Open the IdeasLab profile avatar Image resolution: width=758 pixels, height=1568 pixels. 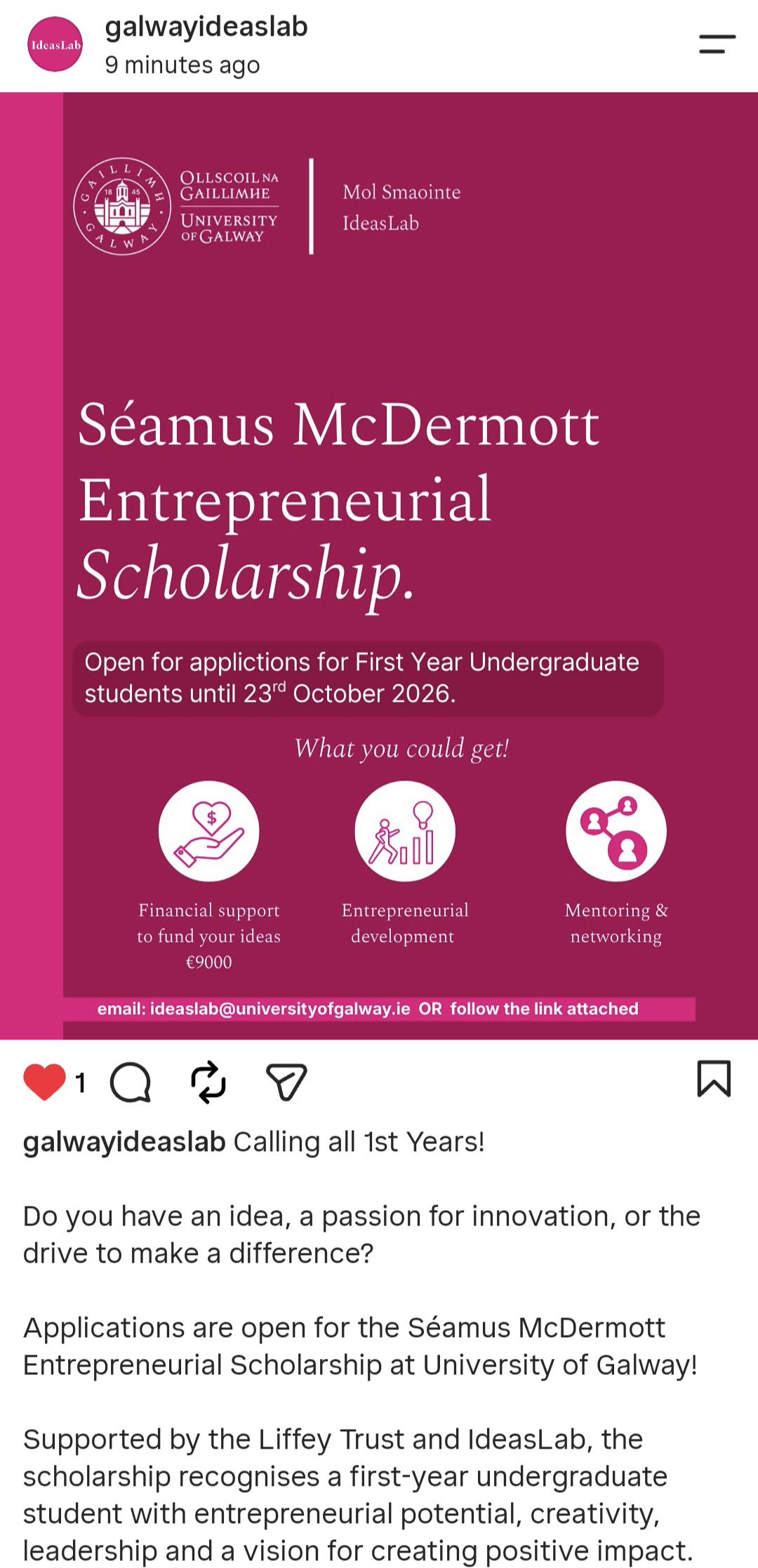pyautogui.click(x=55, y=45)
